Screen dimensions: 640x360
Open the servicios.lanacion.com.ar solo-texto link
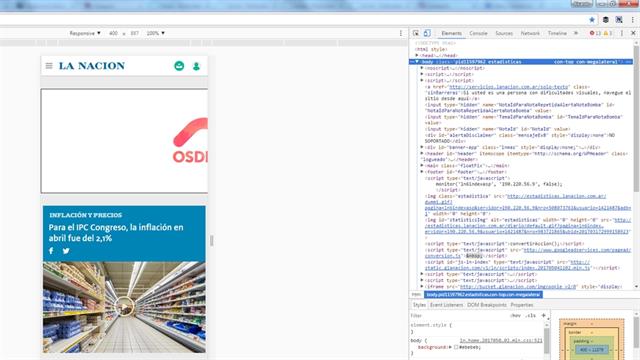point(509,87)
